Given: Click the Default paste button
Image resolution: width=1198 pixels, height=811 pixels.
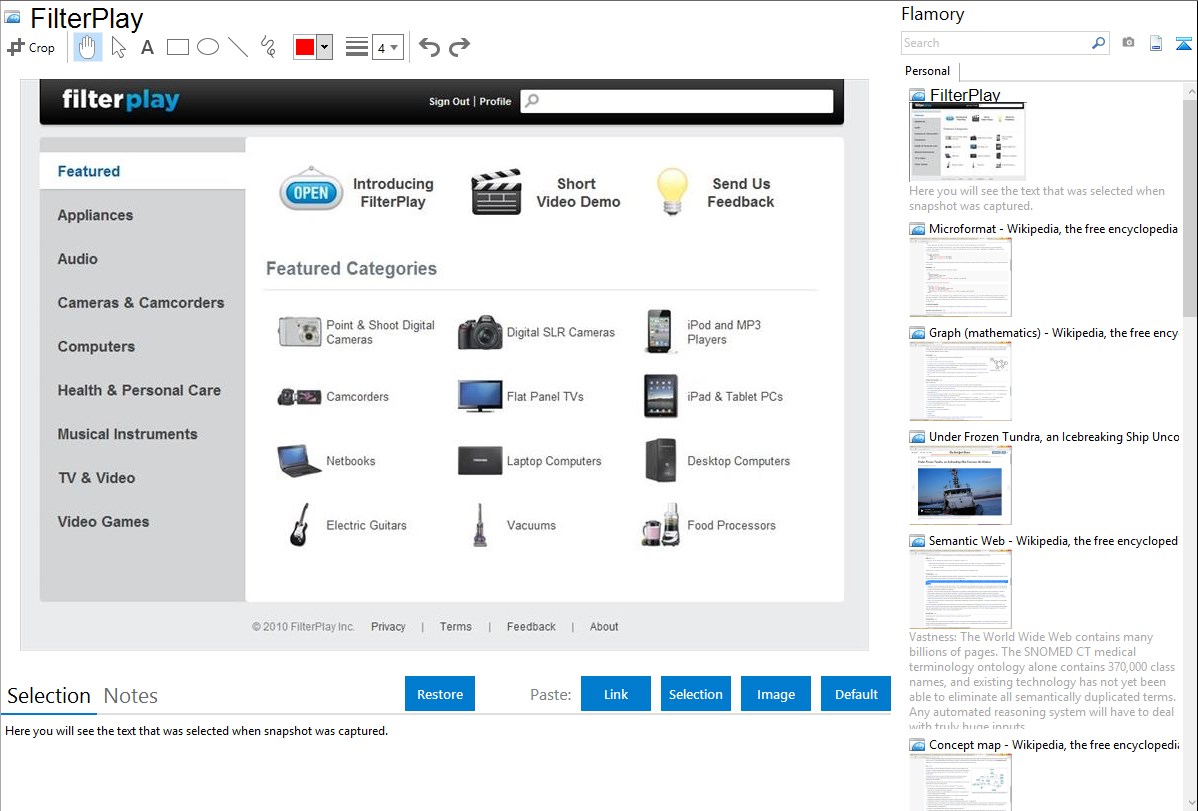Looking at the screenshot, I should 856,694.
